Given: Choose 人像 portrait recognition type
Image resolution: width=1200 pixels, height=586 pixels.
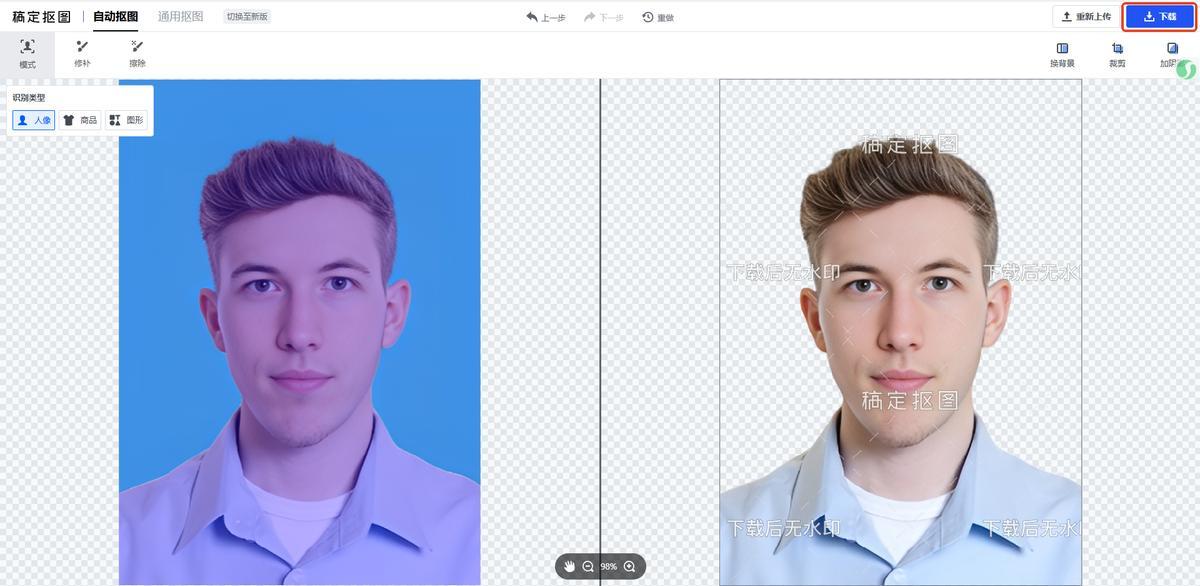Looking at the screenshot, I should click(34, 120).
